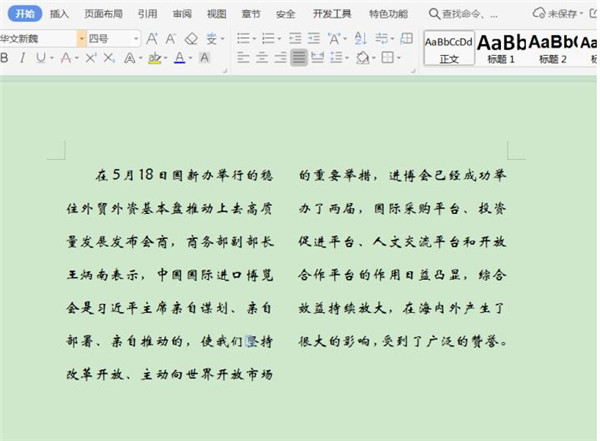The width and height of the screenshot is (600, 441).
Task: Apply the 标题 1 style
Action: 500,47
